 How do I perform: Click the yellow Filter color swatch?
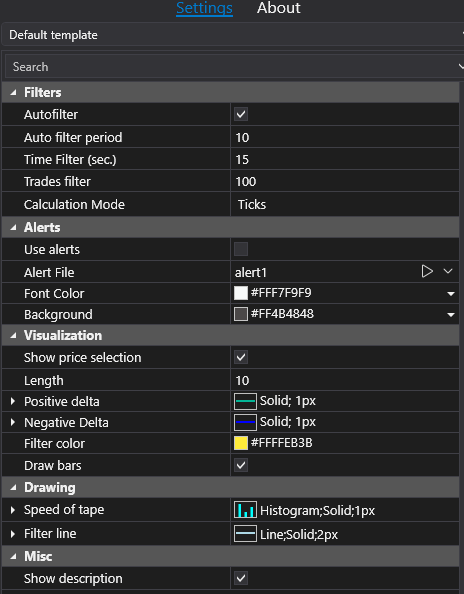[x=241, y=443]
